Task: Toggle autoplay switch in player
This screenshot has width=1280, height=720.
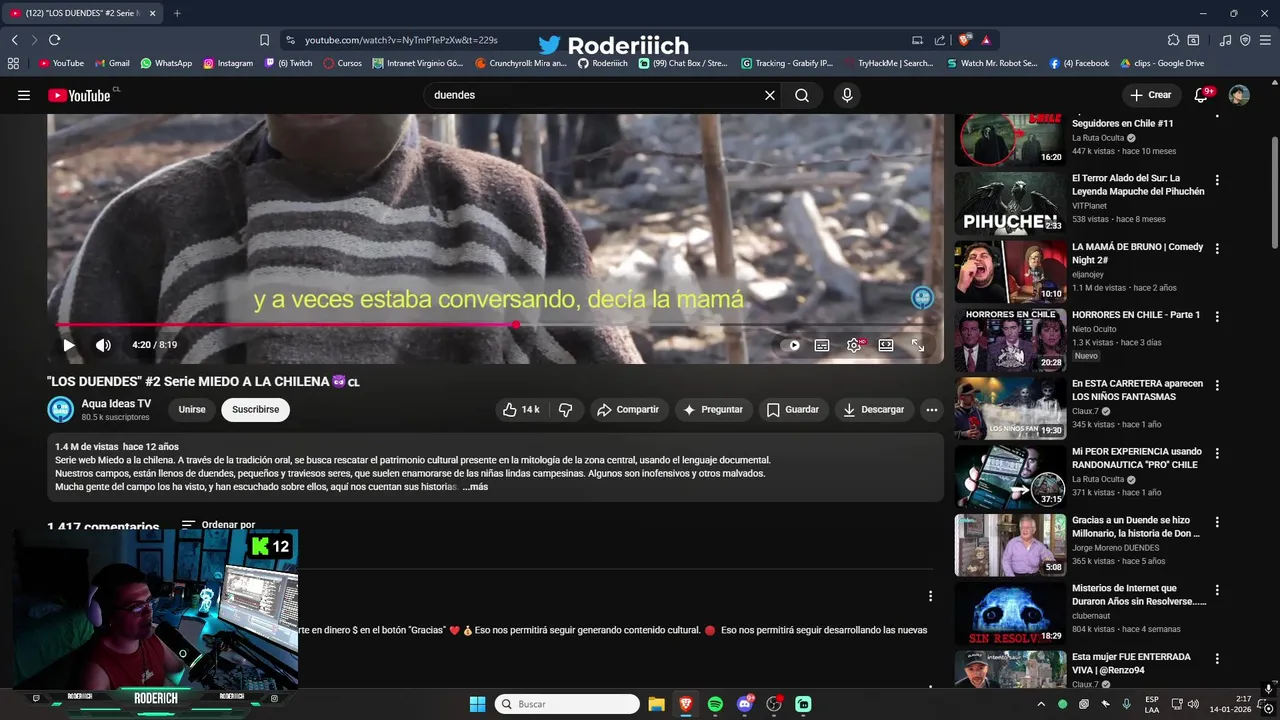Action: click(791, 345)
